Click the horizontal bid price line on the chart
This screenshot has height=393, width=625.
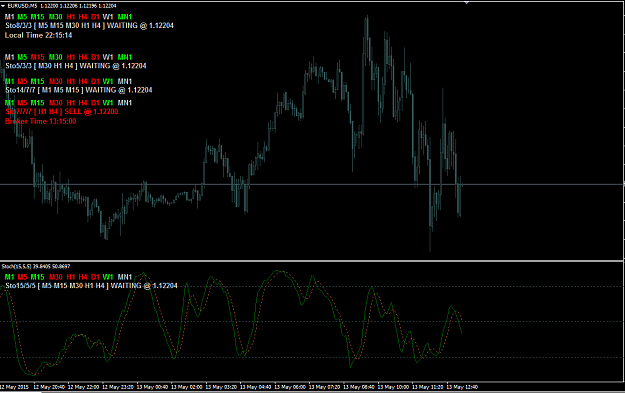[312, 185]
